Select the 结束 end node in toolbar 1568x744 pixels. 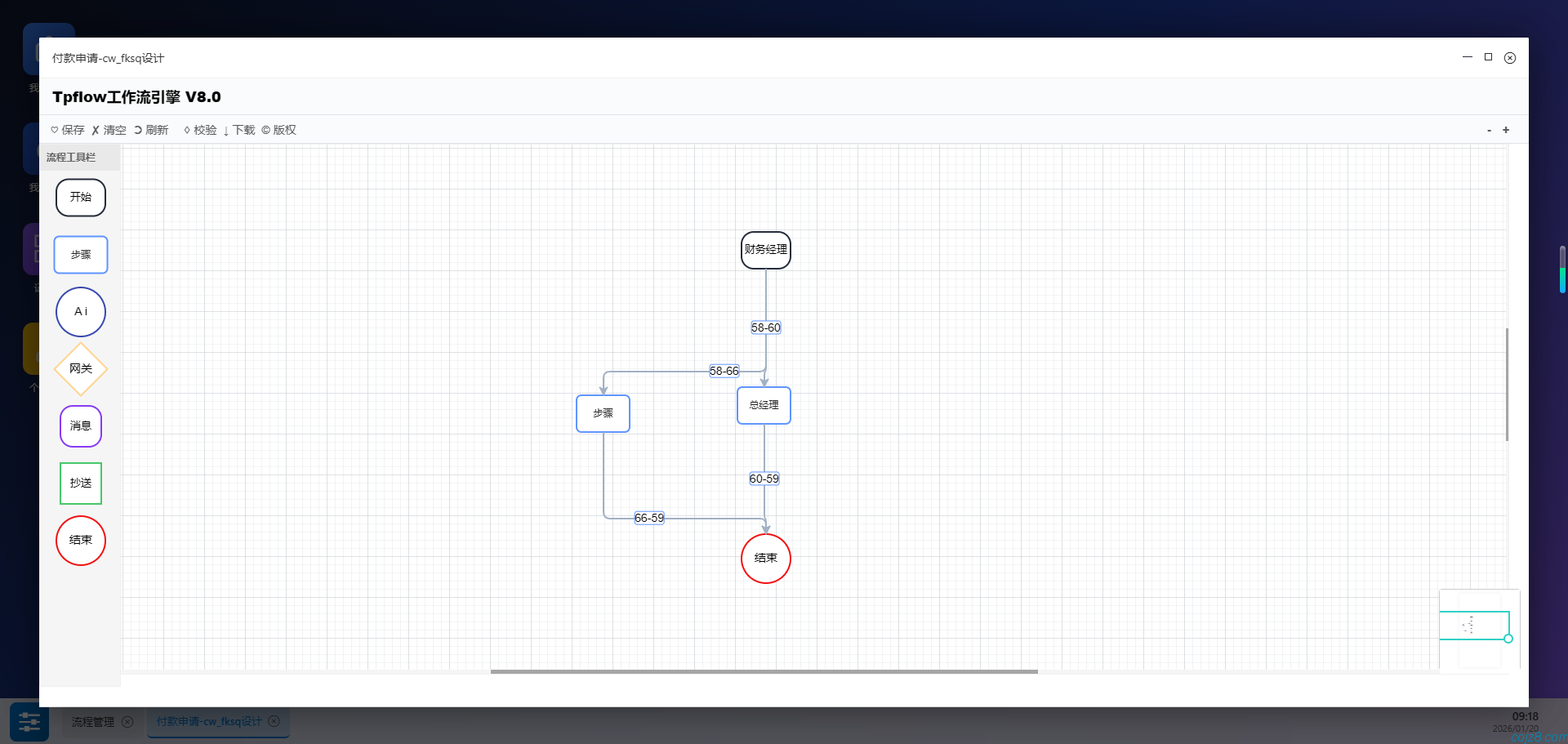pyautogui.click(x=81, y=541)
